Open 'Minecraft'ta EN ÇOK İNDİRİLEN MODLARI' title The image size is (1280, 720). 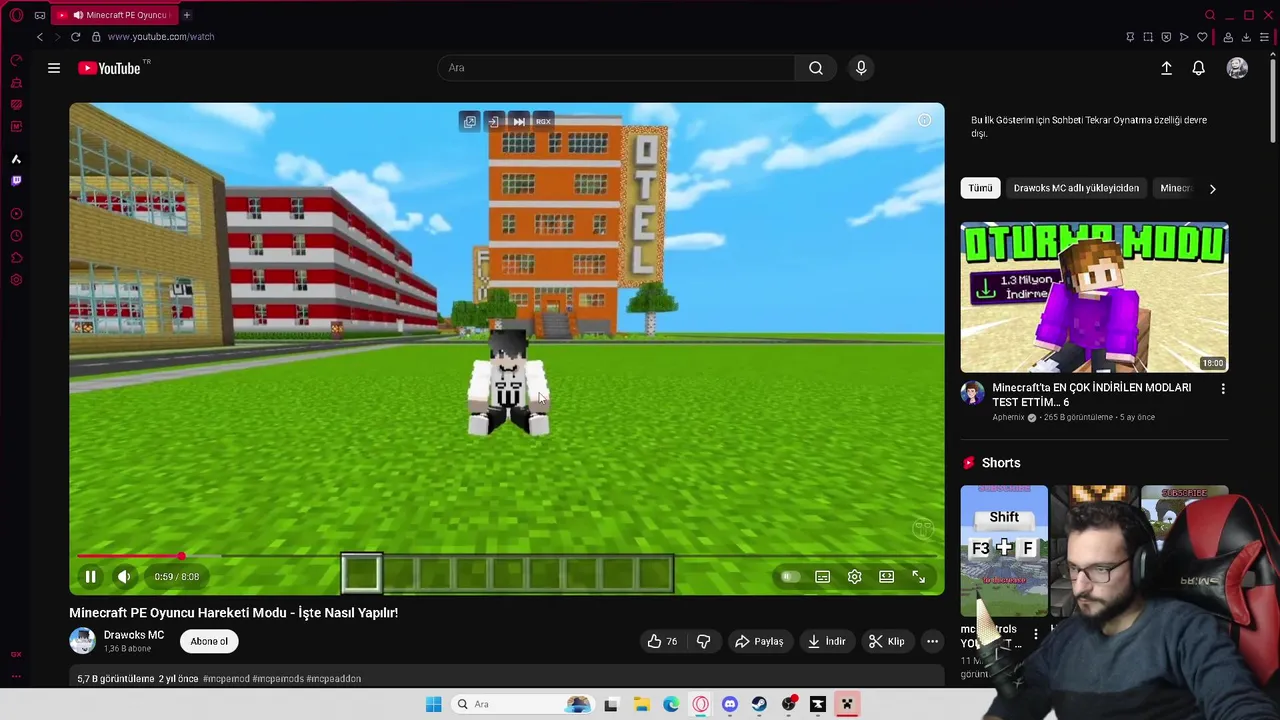[x=1092, y=395]
